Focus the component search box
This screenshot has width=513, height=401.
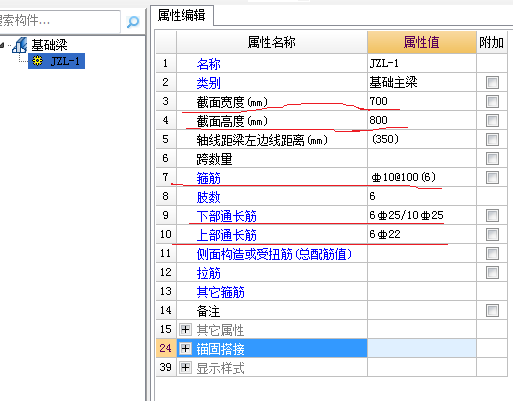[60, 21]
